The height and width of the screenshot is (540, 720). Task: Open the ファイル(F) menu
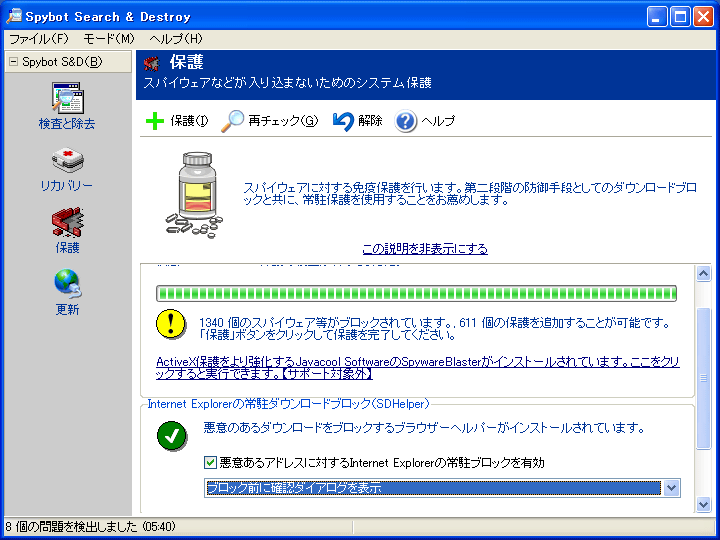pyautogui.click(x=39, y=39)
